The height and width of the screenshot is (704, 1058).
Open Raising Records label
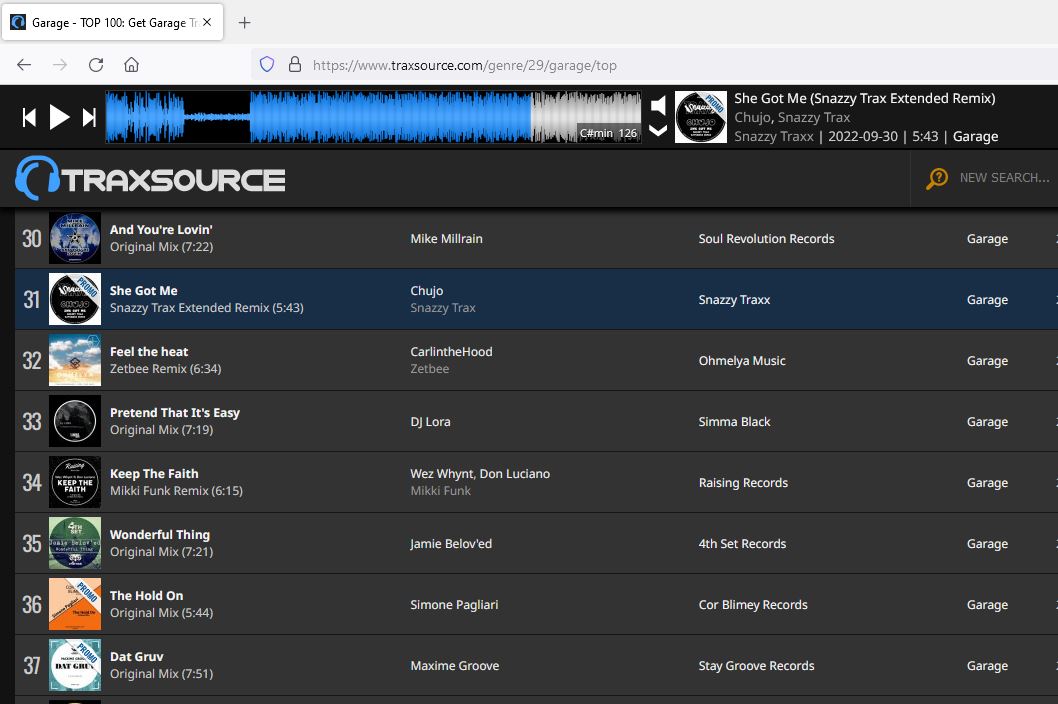(743, 483)
